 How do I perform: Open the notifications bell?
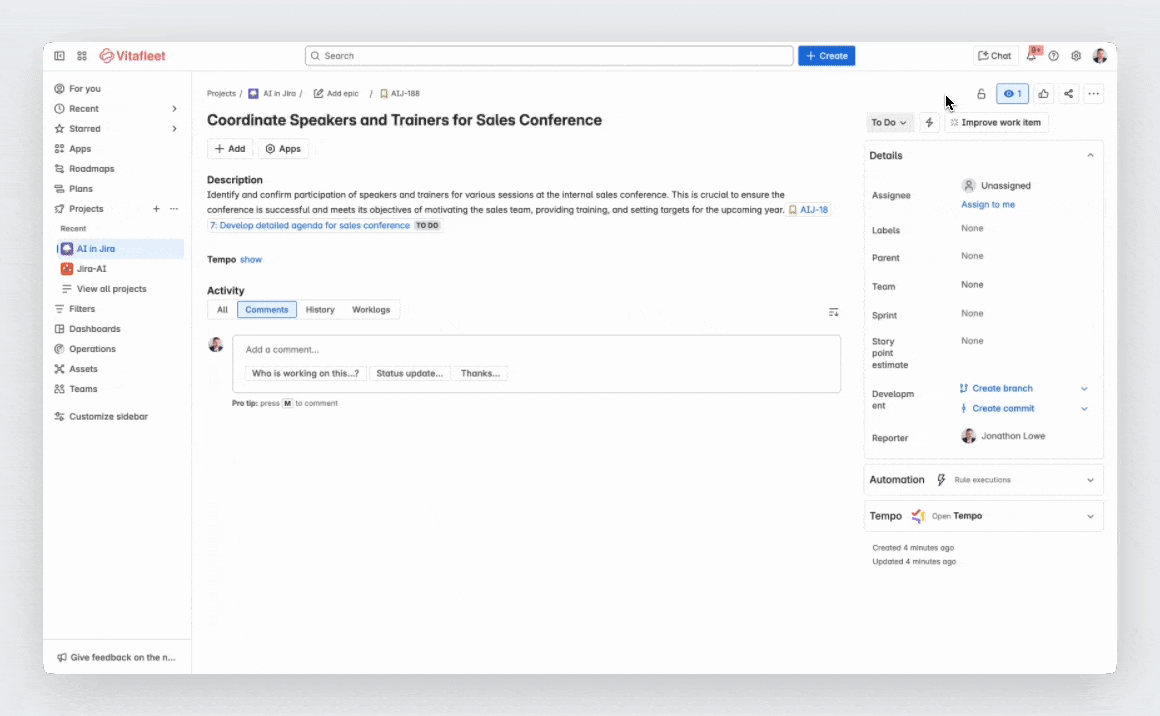pos(1031,55)
